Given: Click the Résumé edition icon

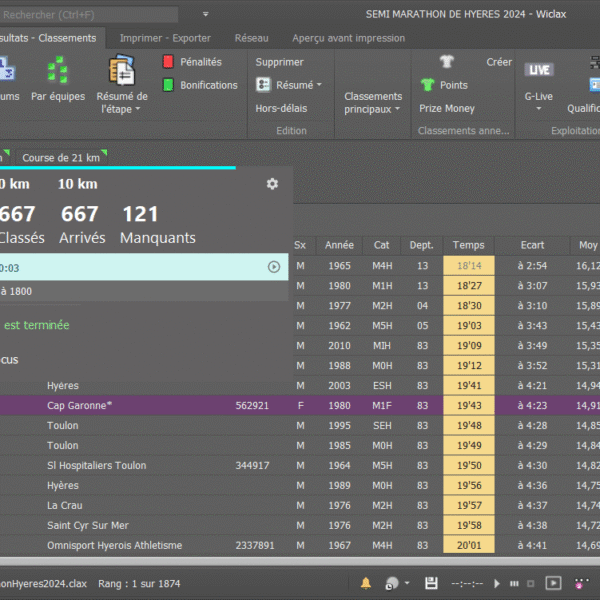Looking at the screenshot, I should click(x=263, y=85).
